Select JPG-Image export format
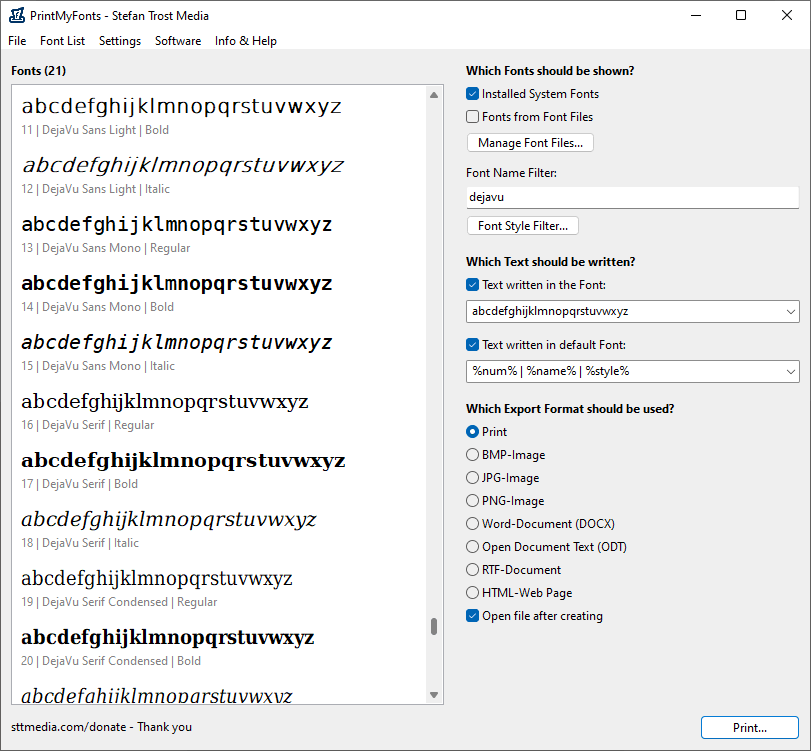 point(472,478)
